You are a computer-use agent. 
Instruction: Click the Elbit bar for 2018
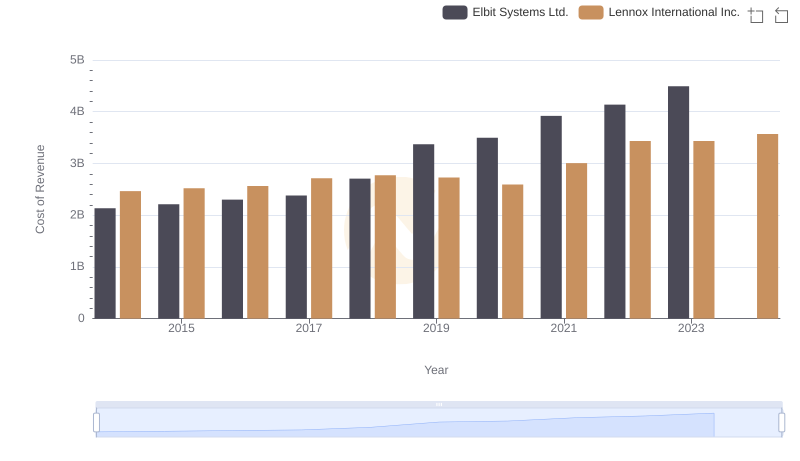pyautogui.click(x=360, y=249)
